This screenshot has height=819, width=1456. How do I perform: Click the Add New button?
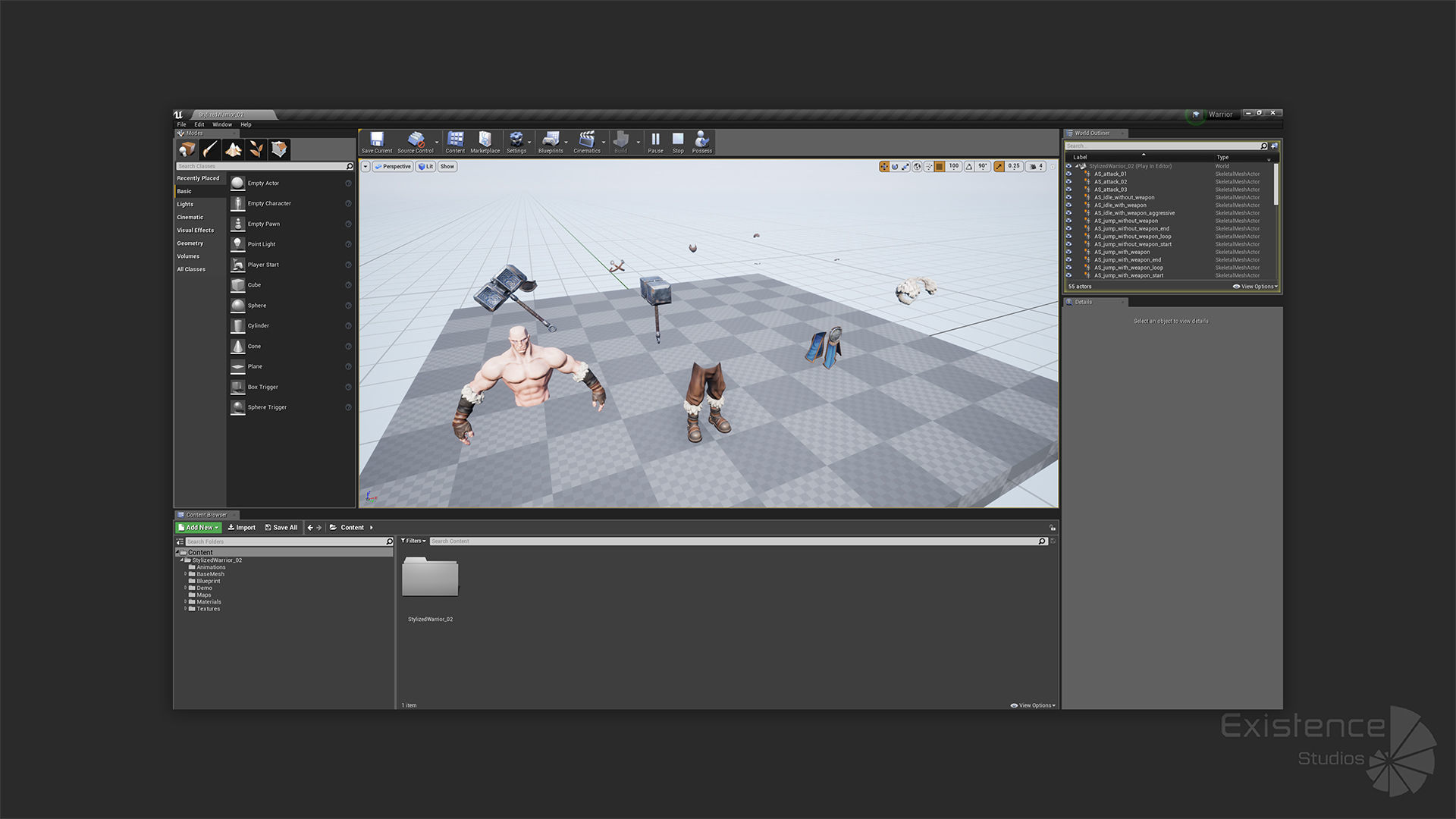tap(199, 527)
